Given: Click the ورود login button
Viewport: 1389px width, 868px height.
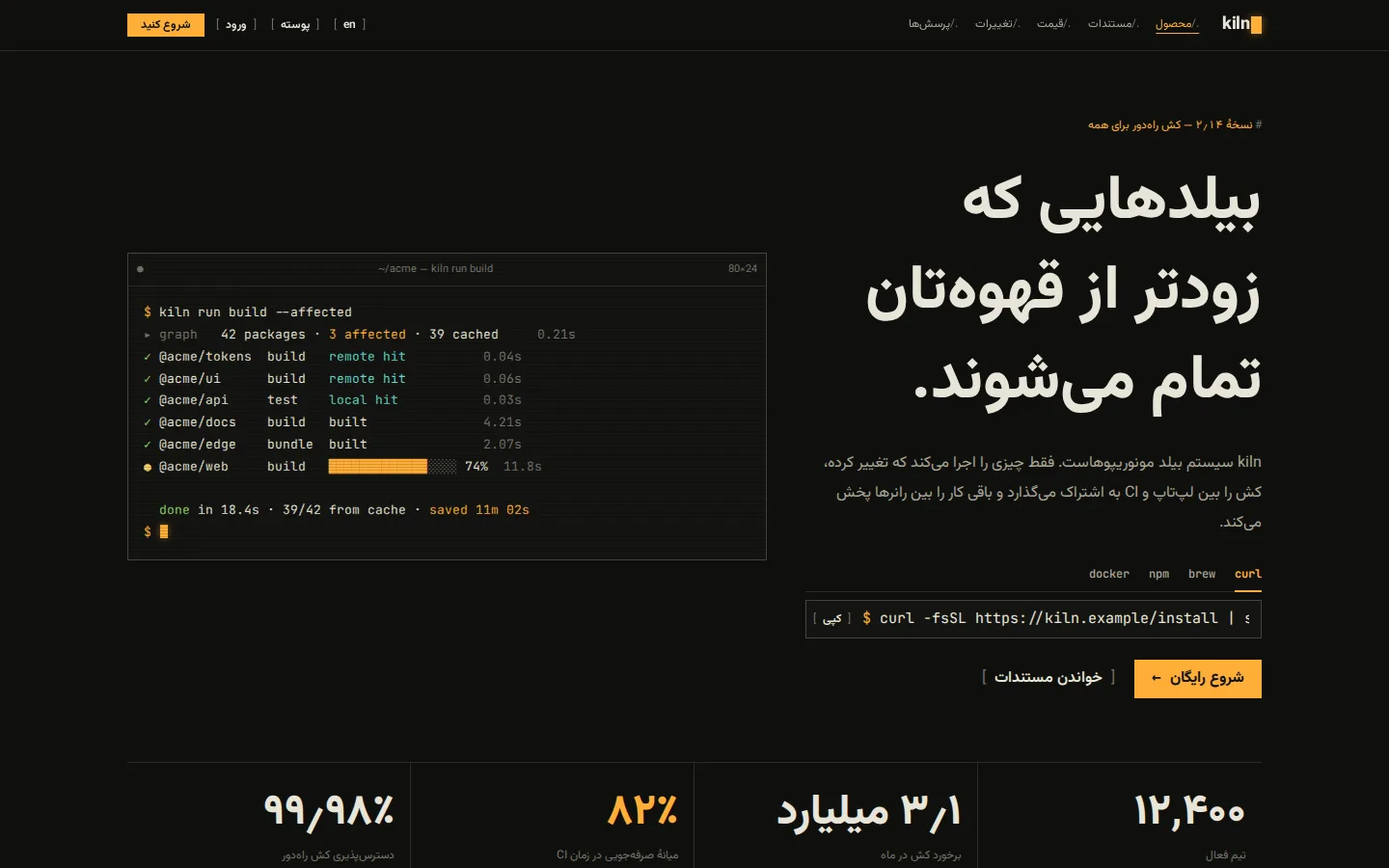Looking at the screenshot, I should [x=236, y=24].
